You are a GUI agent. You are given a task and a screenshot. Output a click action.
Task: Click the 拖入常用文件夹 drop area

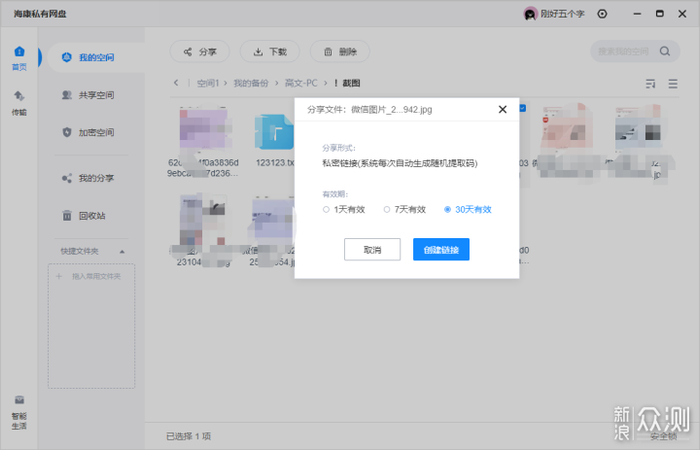click(x=92, y=326)
